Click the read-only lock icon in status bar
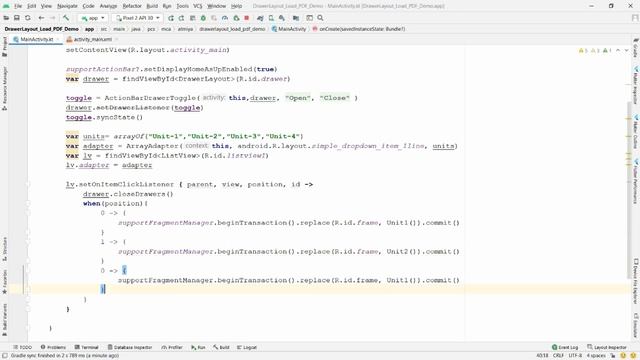The height and width of the screenshot is (360, 640). (612, 356)
